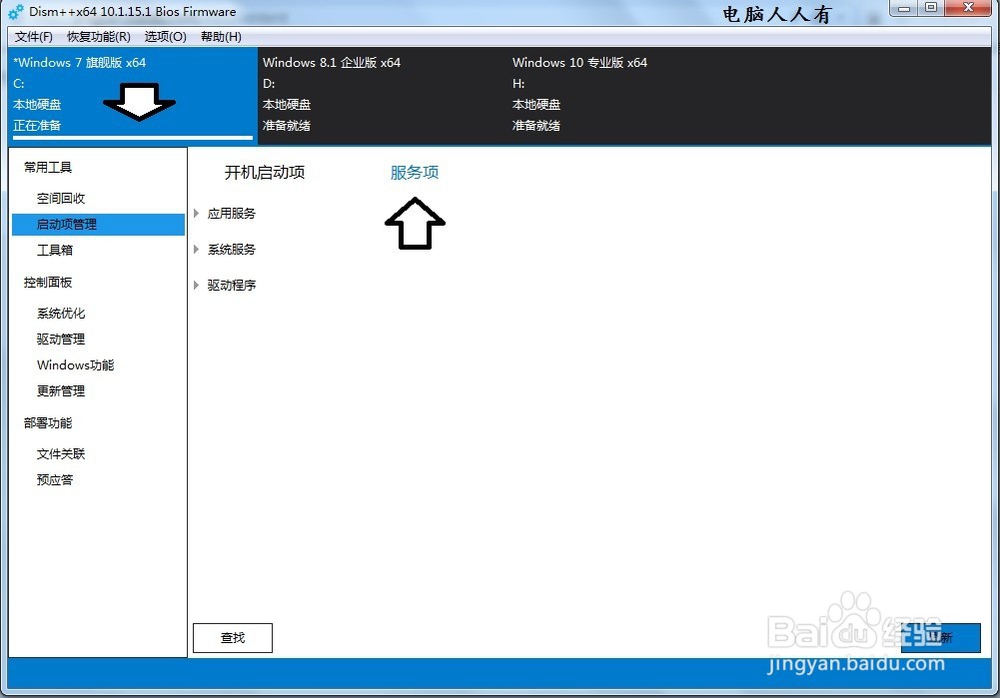The width and height of the screenshot is (1000, 698).
Task: Close the Dism++ window
Action: point(968,8)
